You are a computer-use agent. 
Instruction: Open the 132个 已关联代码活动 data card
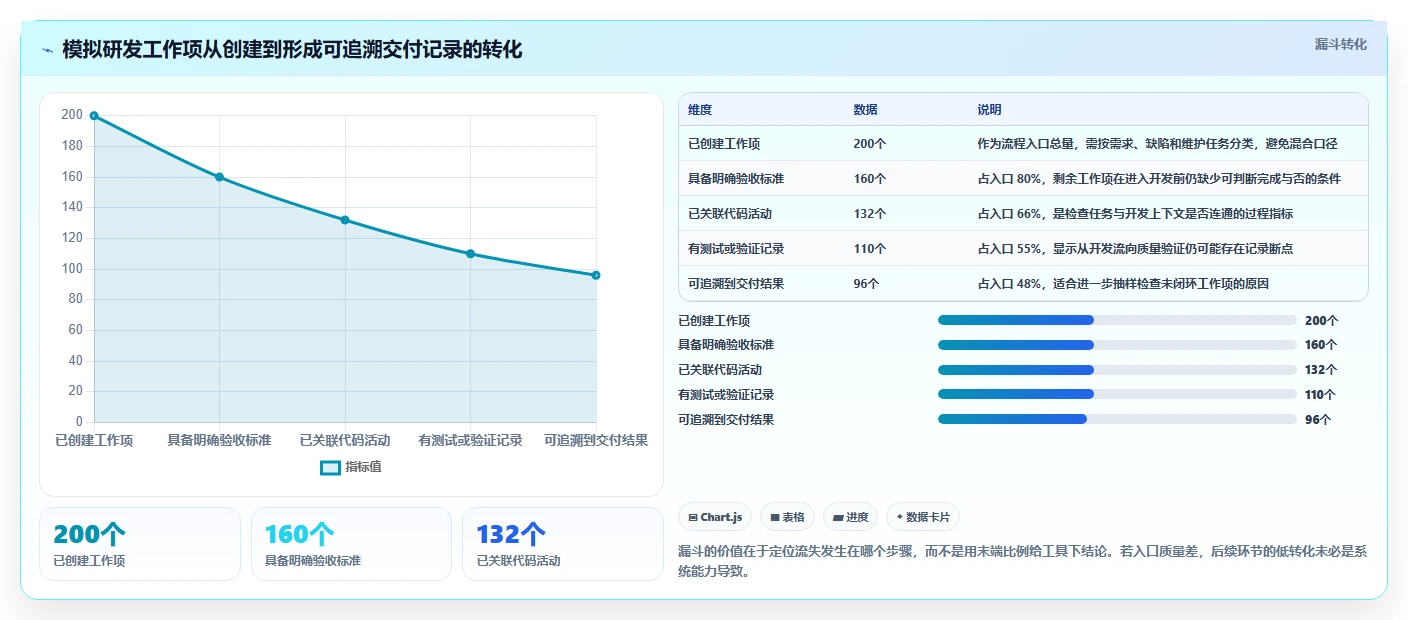pyautogui.click(x=563, y=544)
